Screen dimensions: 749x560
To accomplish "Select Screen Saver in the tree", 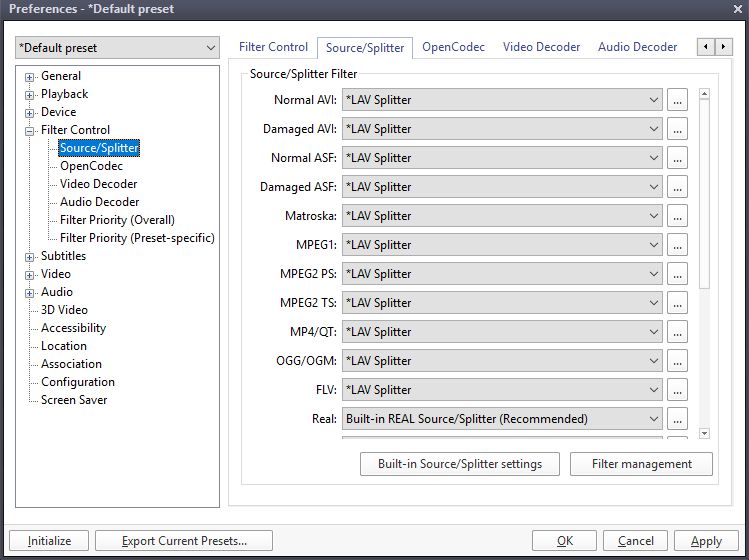I will tap(74, 400).
